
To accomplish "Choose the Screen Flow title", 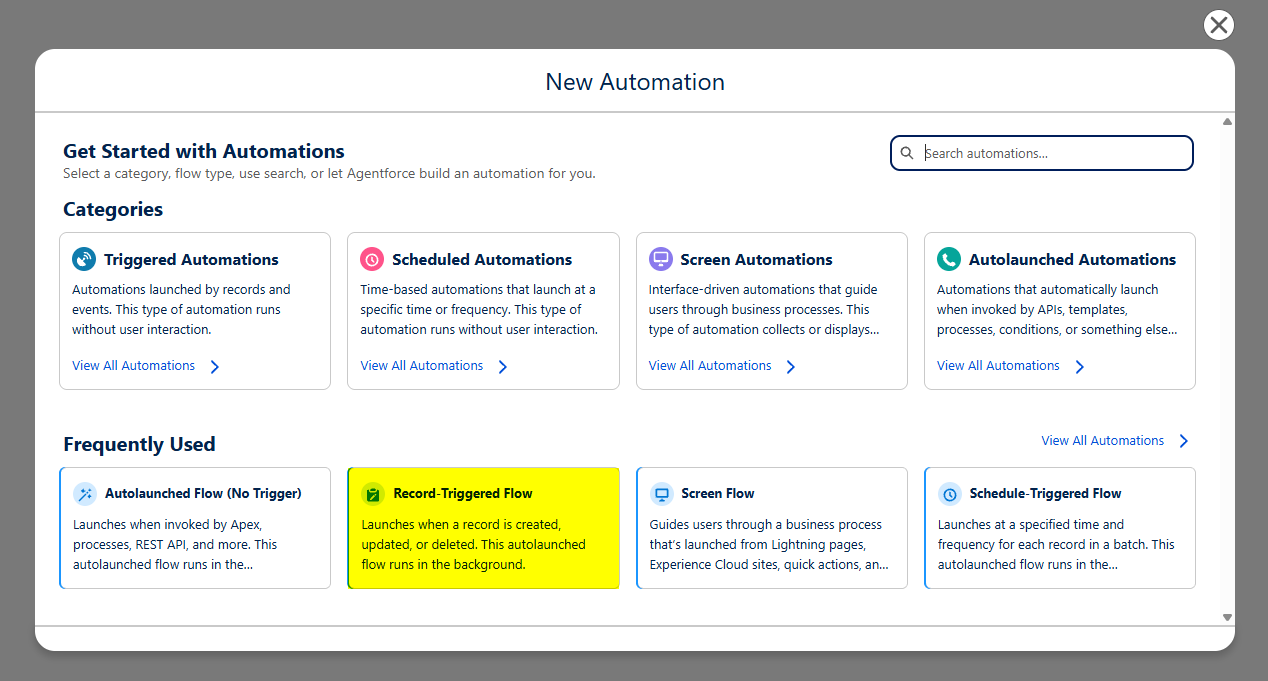I will pyautogui.click(x=718, y=493).
